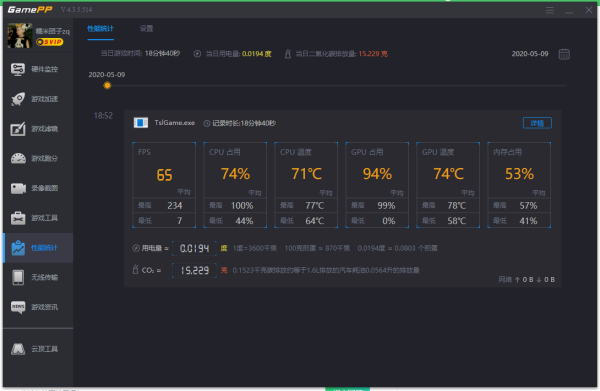Click the TslGame.exe application icon
The image size is (600, 391).
[x=140, y=123]
